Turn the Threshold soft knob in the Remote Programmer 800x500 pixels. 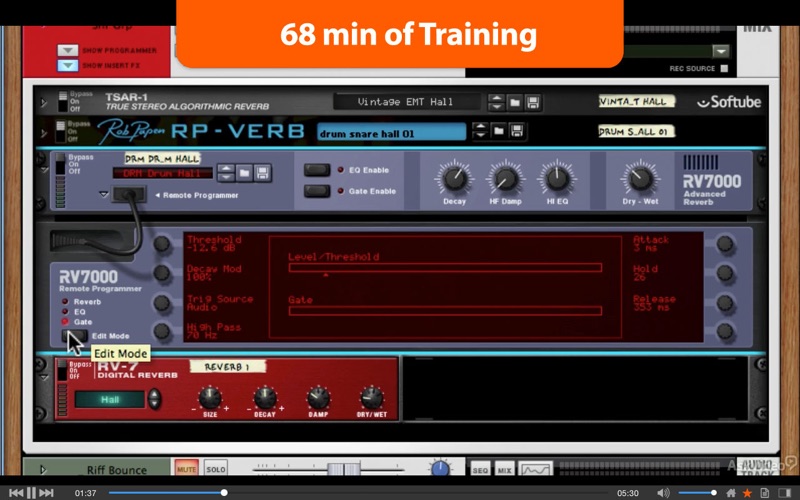[162, 244]
